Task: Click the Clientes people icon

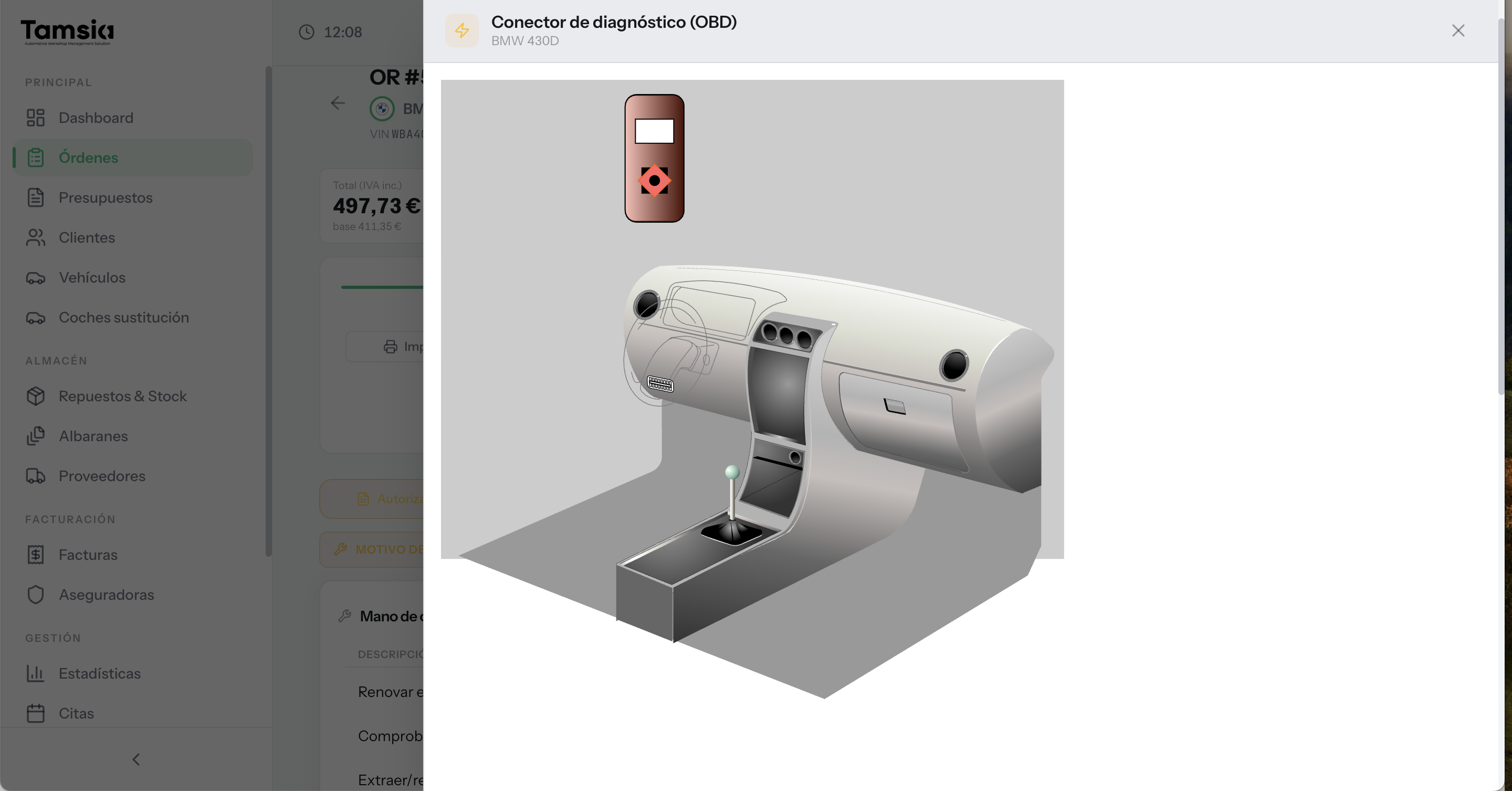Action: (x=35, y=238)
